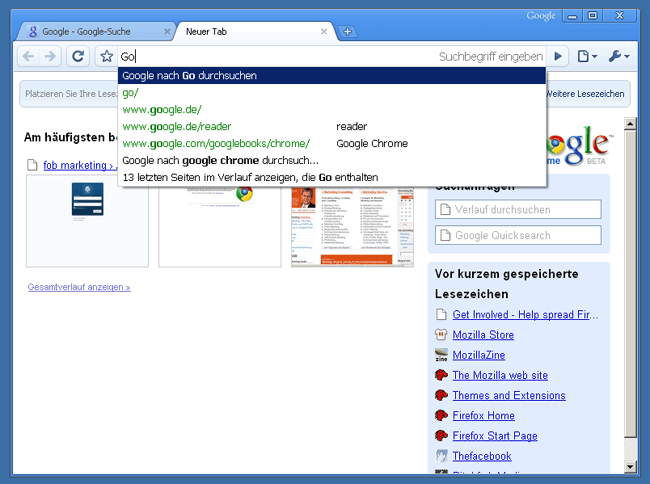The image size is (650, 484).
Task: Click the Go play arrow next to the address bar
Action: (x=558, y=56)
